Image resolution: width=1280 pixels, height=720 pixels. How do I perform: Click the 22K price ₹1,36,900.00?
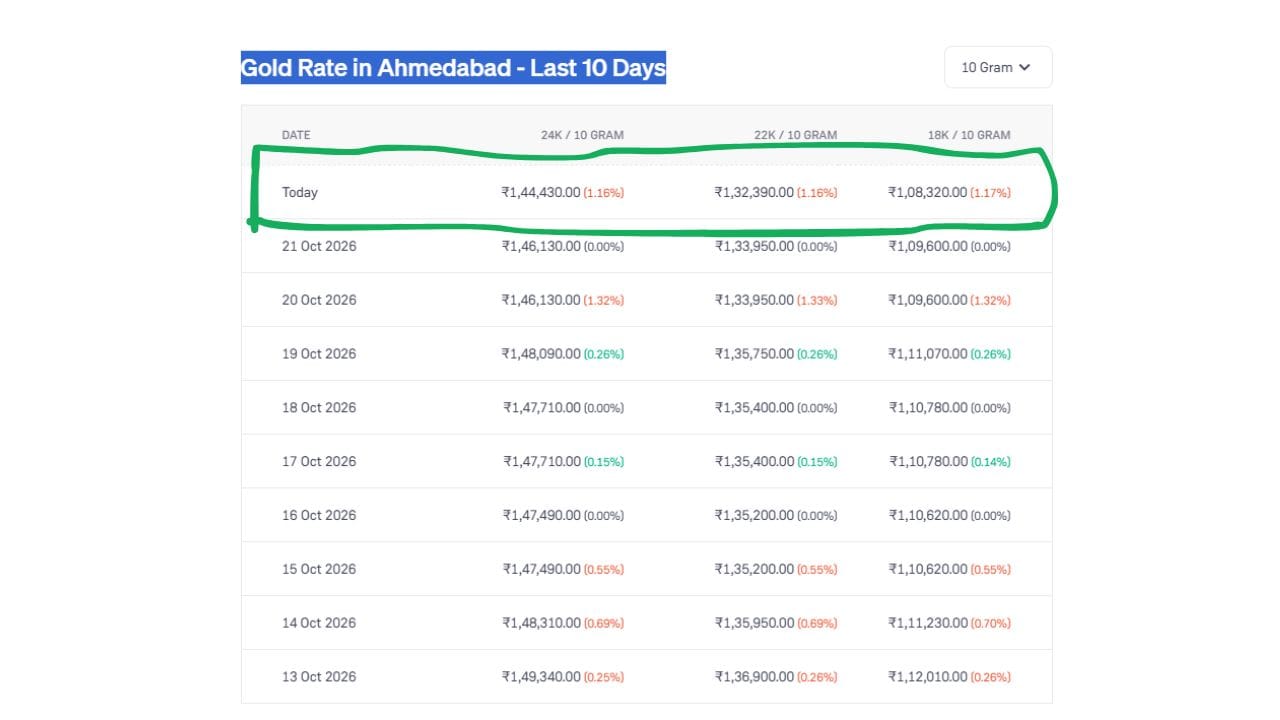[754, 677]
